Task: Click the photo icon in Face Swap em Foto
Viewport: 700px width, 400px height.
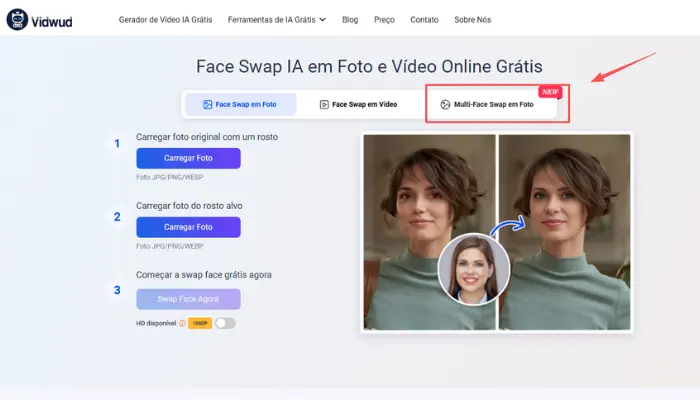Action: (208, 104)
